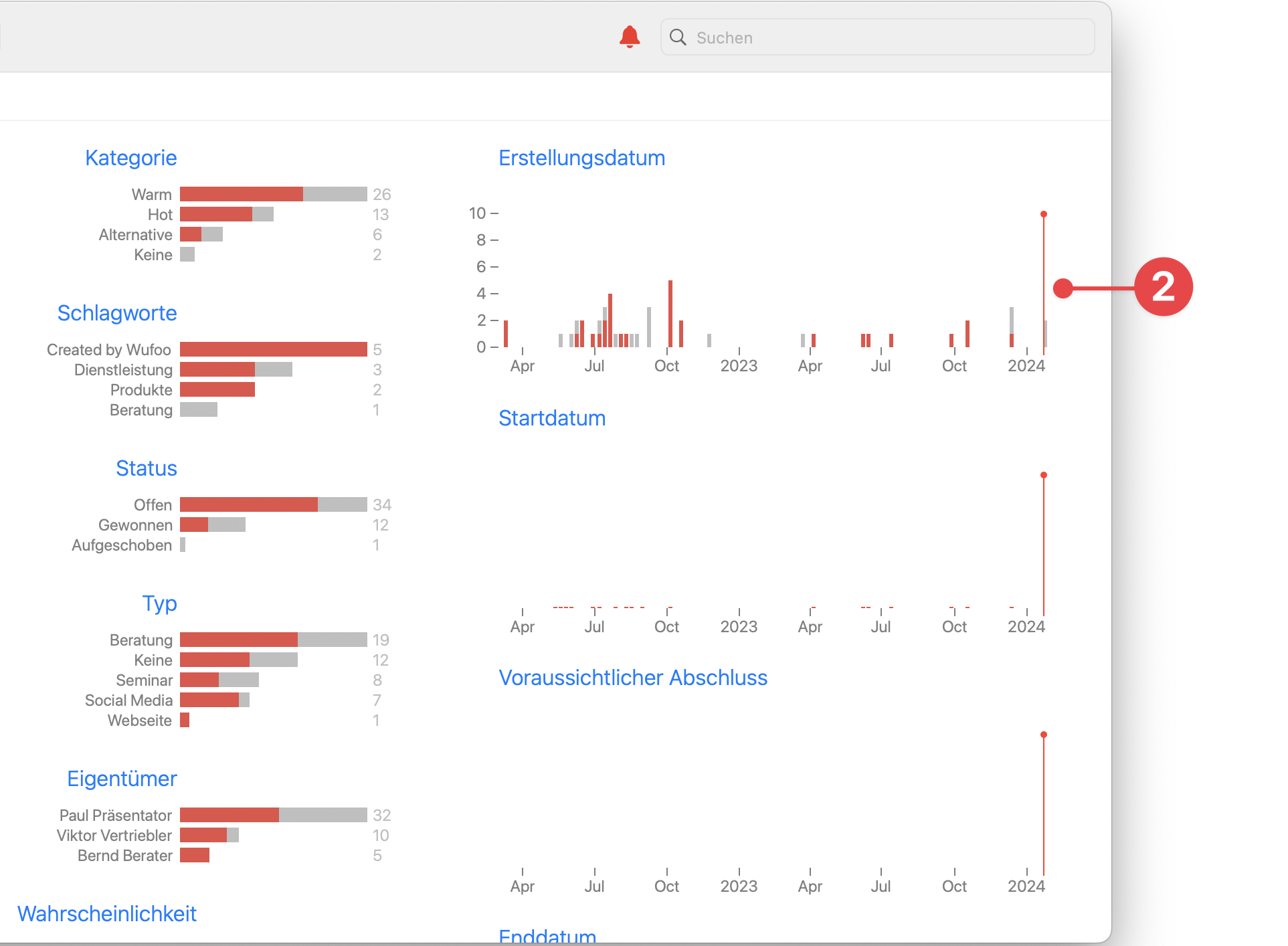Open the Schlagworte section heading
This screenshot has width=1288, height=946.
point(117,313)
